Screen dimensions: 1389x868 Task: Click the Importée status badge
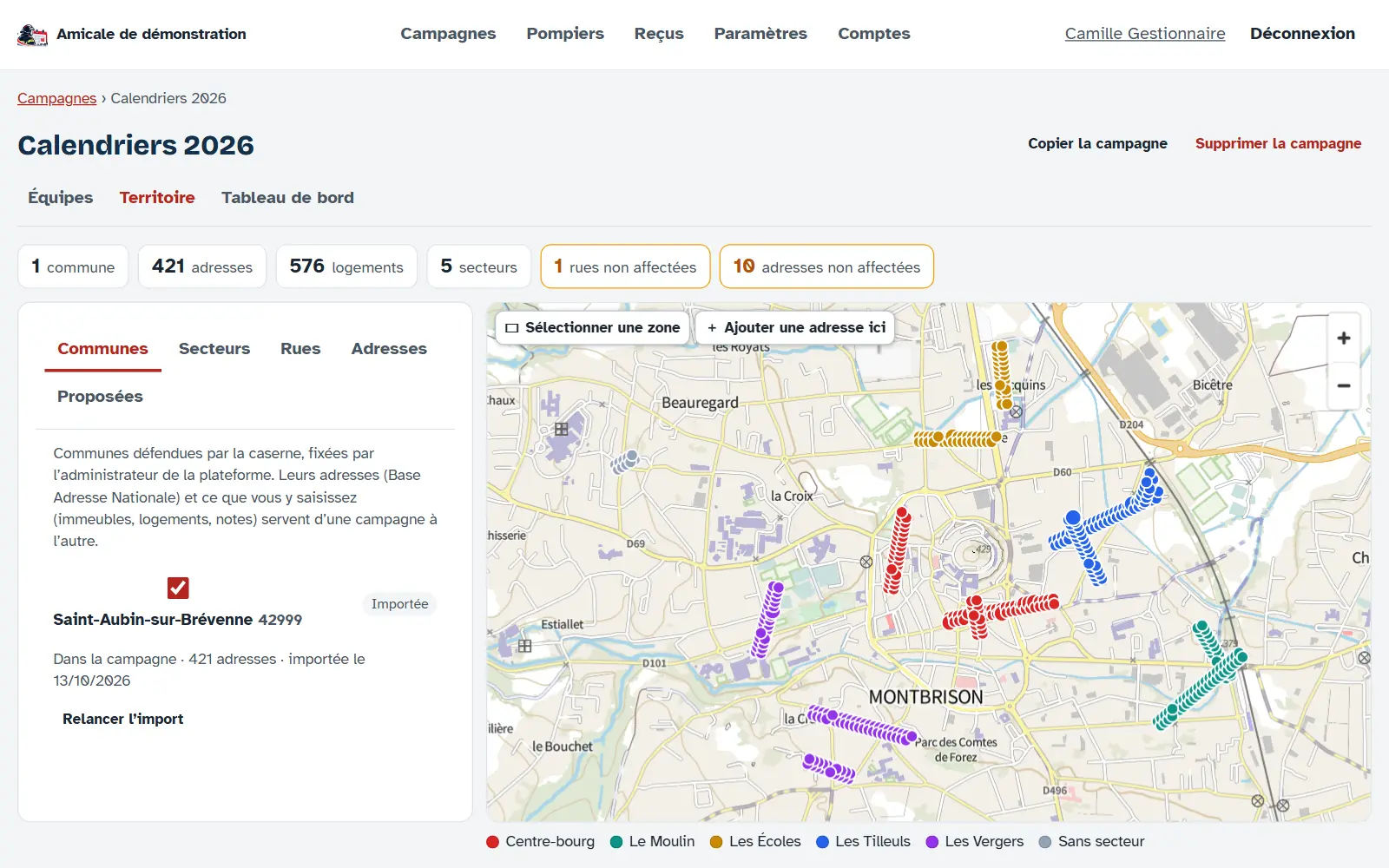[x=399, y=604]
